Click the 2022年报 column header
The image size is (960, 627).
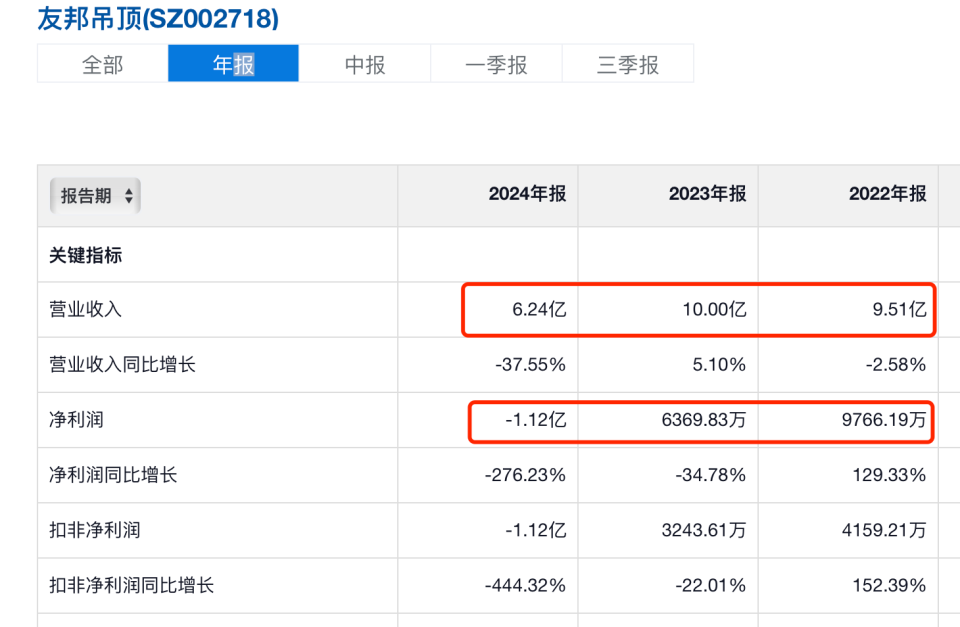click(x=887, y=194)
